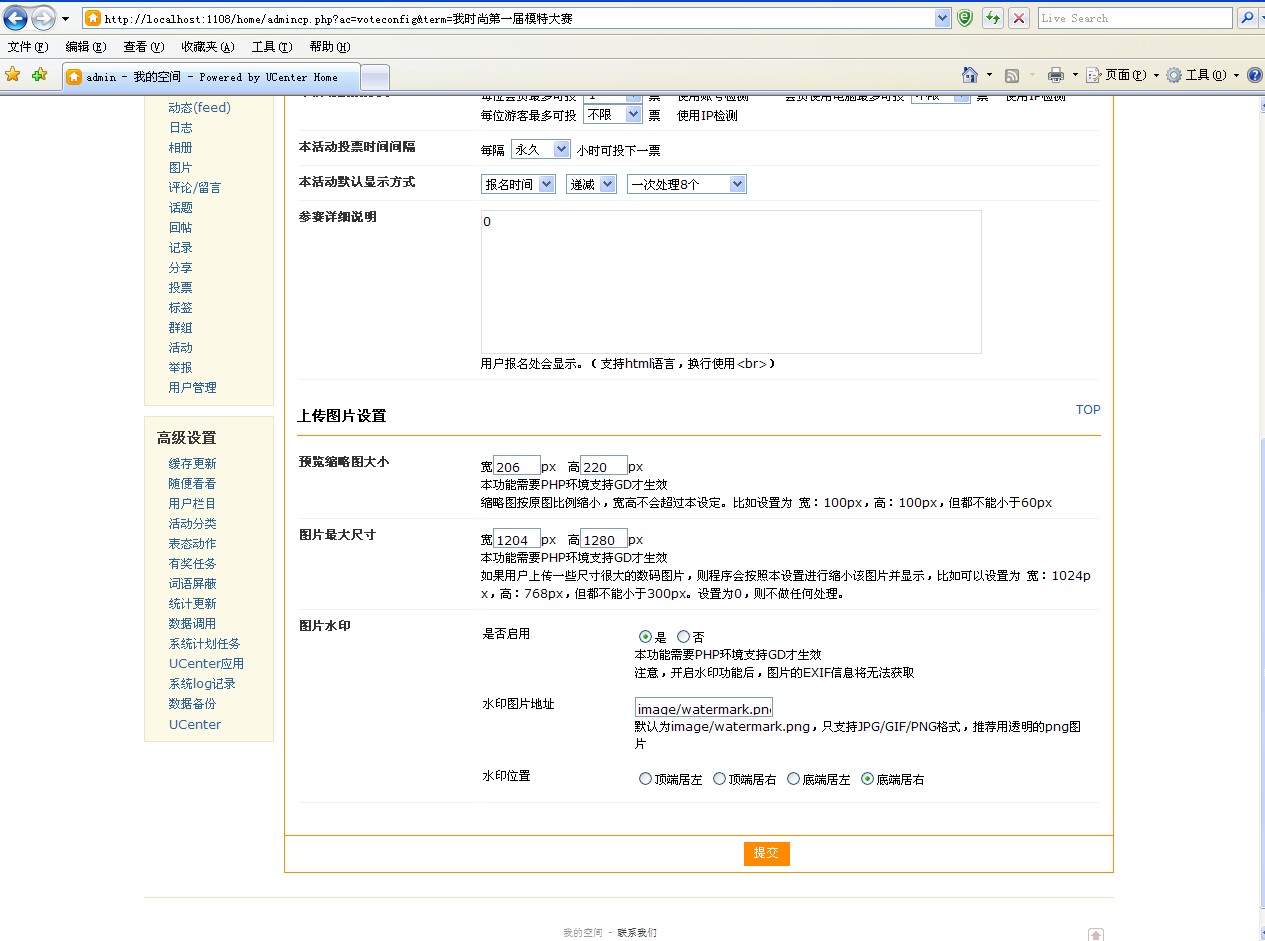Open the 编辑(E) menu

(85, 47)
